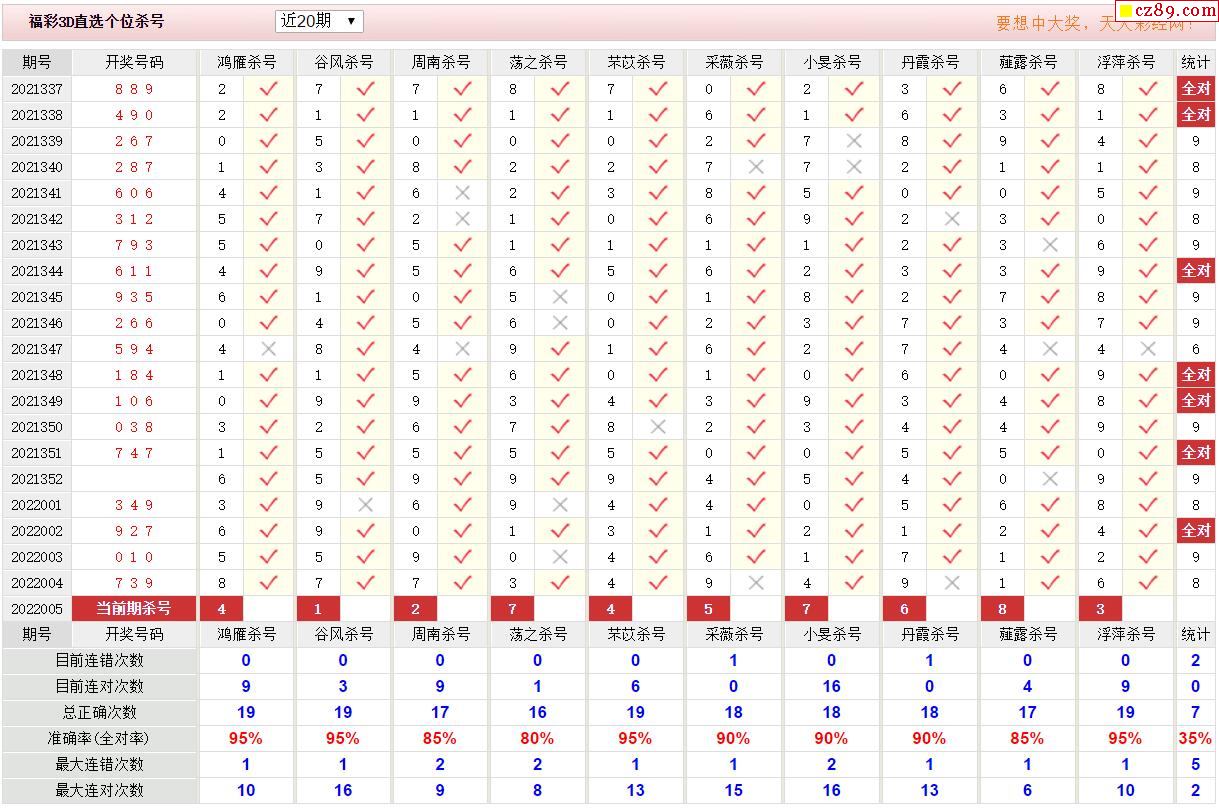Click gray X in 鸿雁杀号 for period 2021347
The image size is (1219, 809).
coord(268,349)
